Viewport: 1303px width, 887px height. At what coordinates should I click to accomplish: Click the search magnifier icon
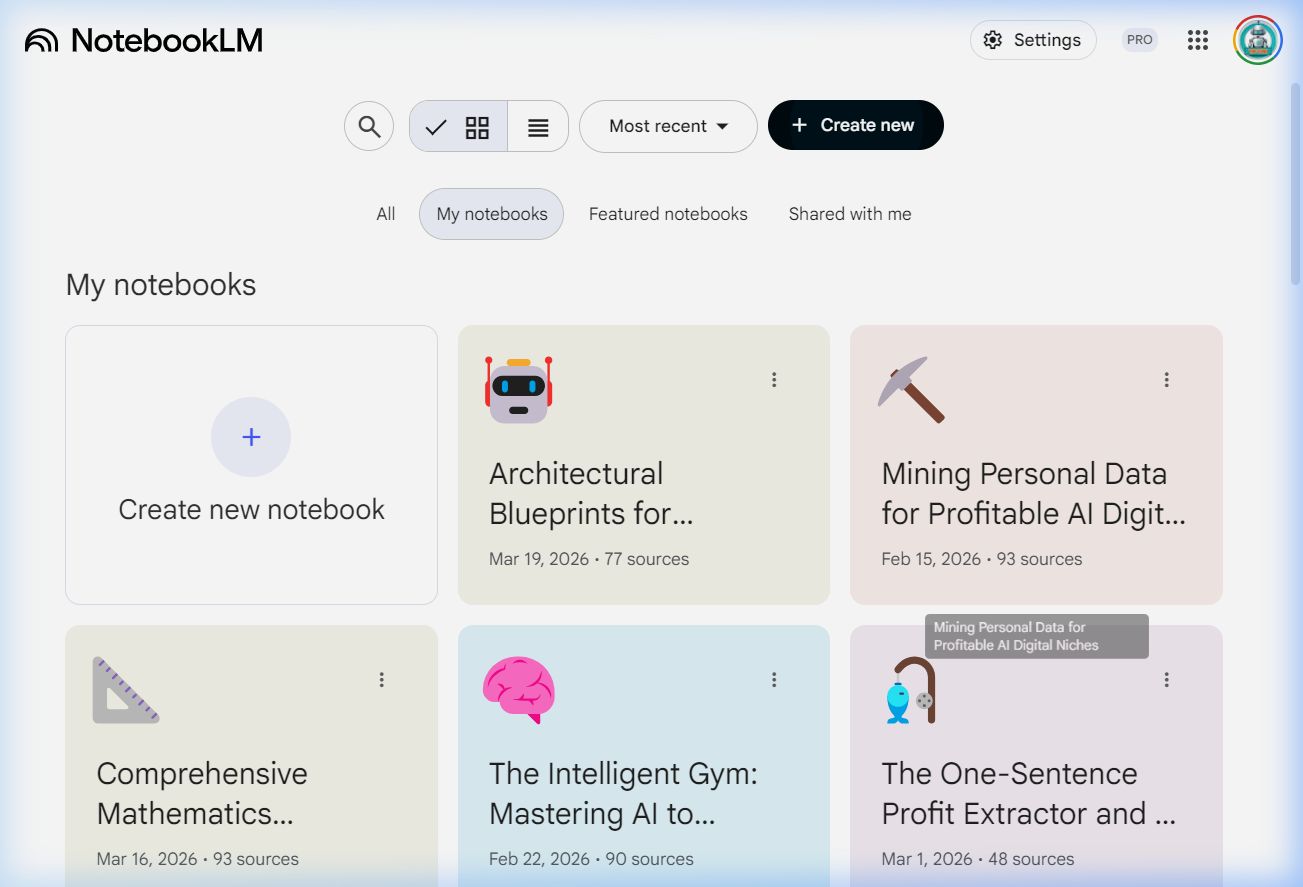(x=369, y=127)
